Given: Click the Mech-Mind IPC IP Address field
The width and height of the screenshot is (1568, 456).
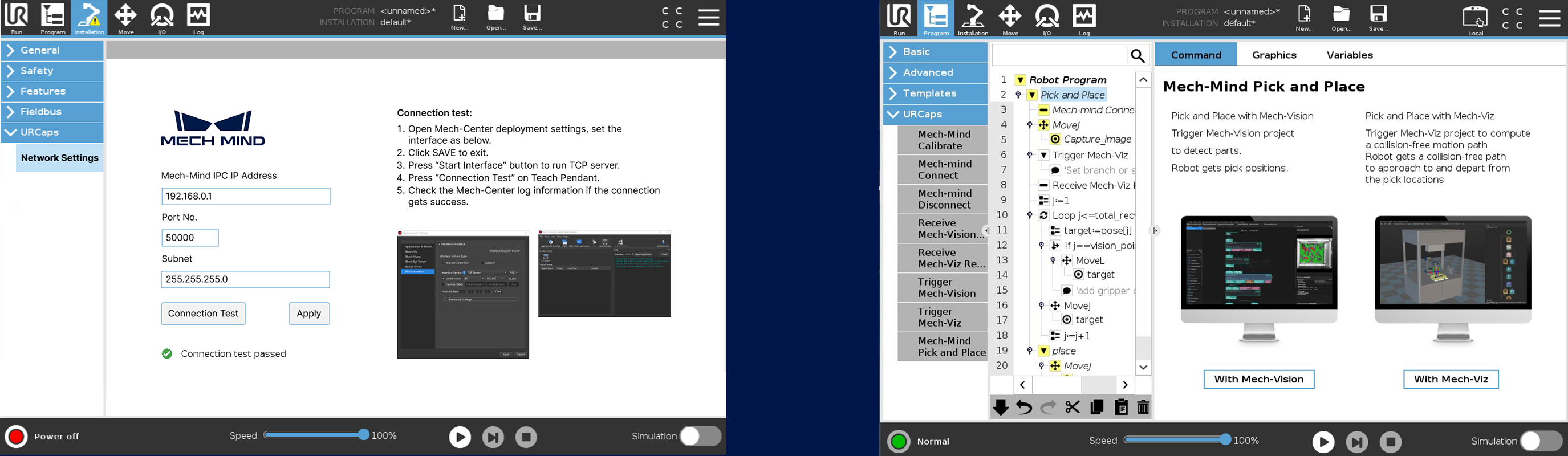Looking at the screenshot, I should pos(246,196).
